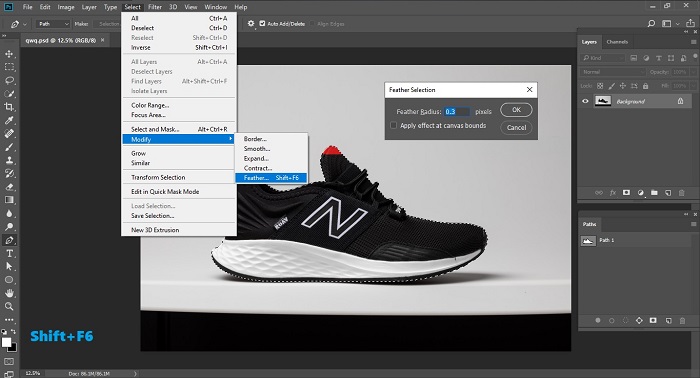Click the Feather Radius input field
Viewport: 700px width, 378px height.
tap(457, 112)
